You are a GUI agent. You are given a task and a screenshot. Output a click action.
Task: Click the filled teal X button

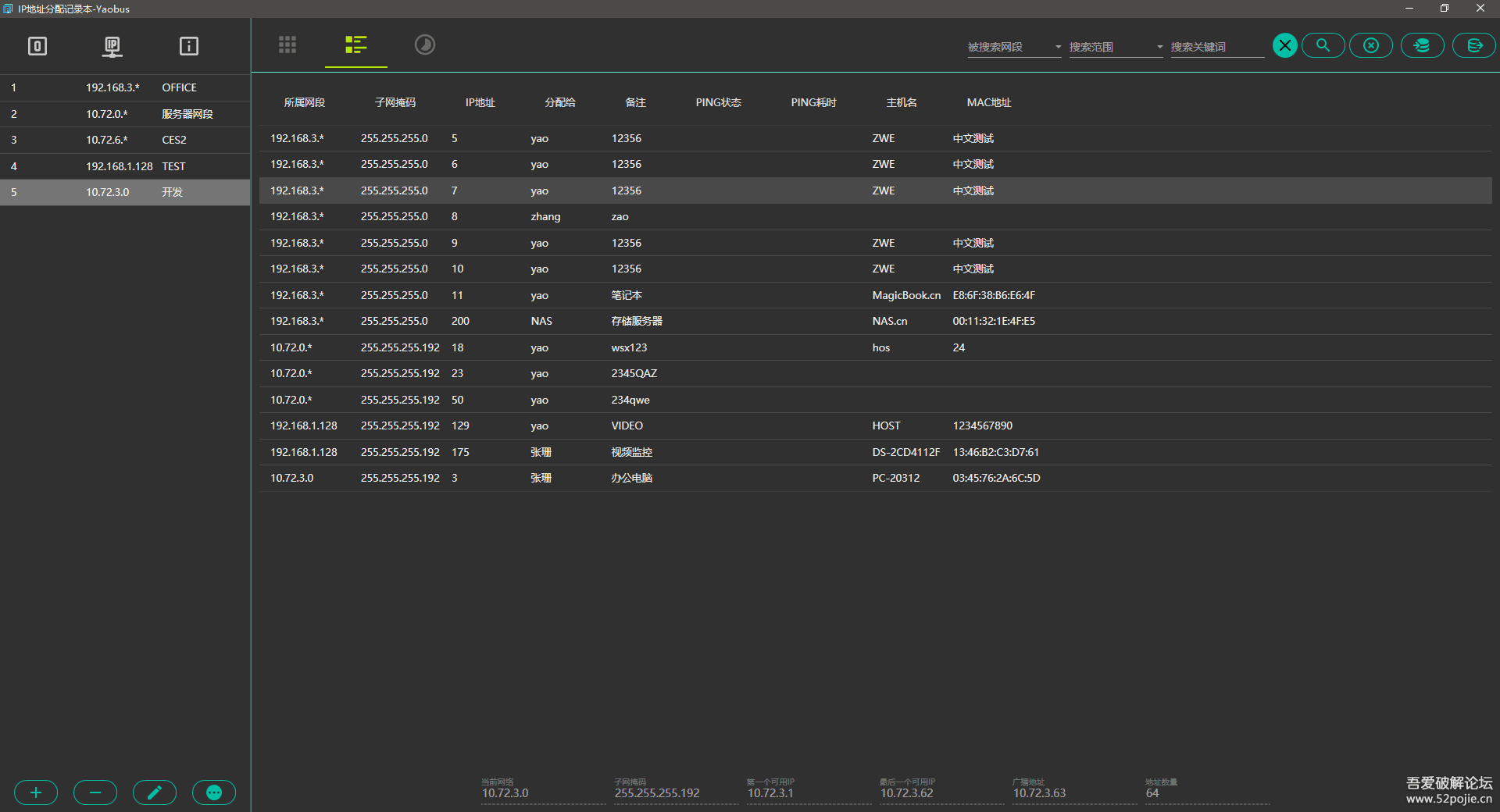coord(1285,45)
